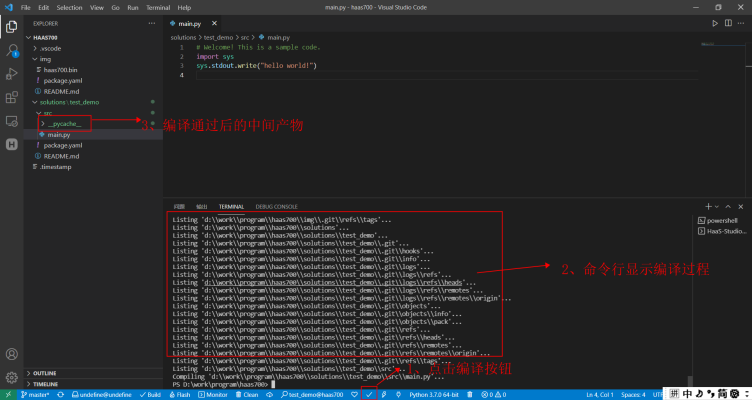Open the Run and Debug view
752x400 pixels.
(12, 74)
